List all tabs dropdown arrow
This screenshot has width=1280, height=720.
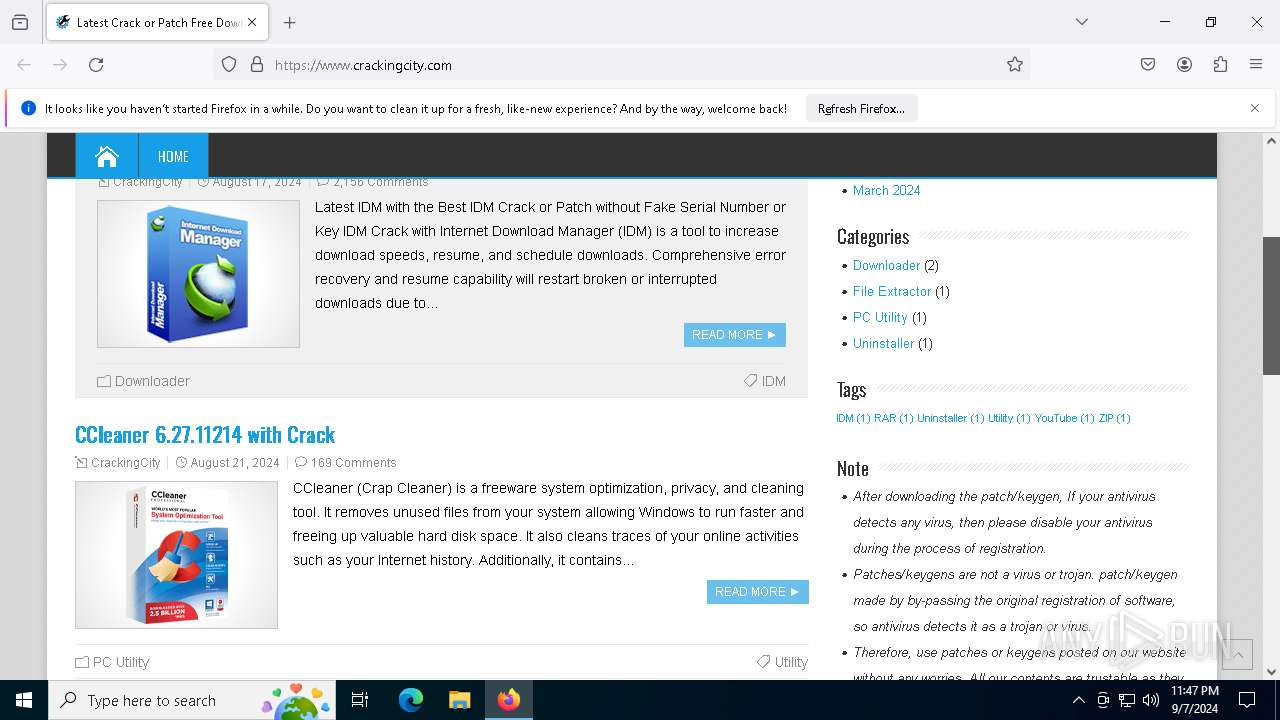coord(1082,22)
